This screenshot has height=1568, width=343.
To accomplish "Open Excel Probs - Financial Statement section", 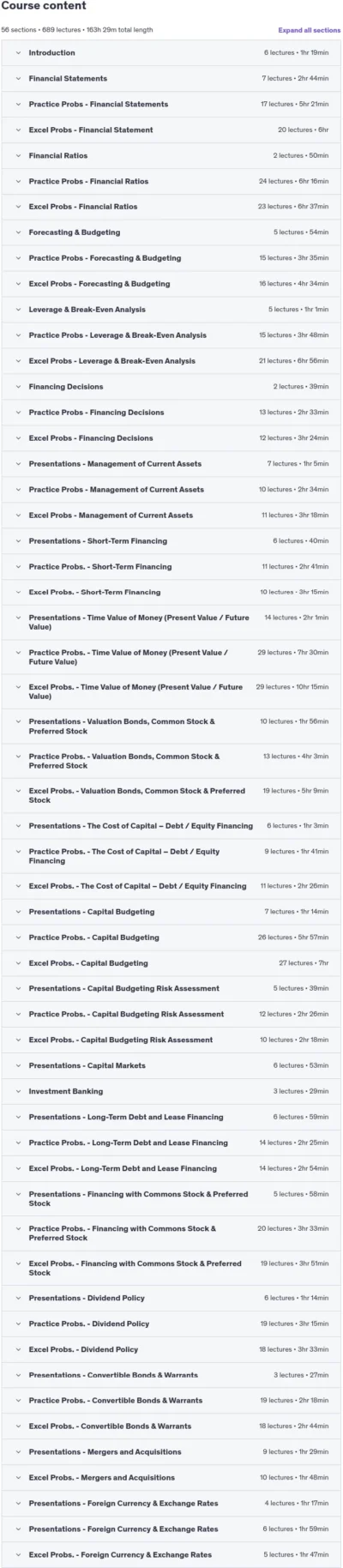I will pos(171,130).
